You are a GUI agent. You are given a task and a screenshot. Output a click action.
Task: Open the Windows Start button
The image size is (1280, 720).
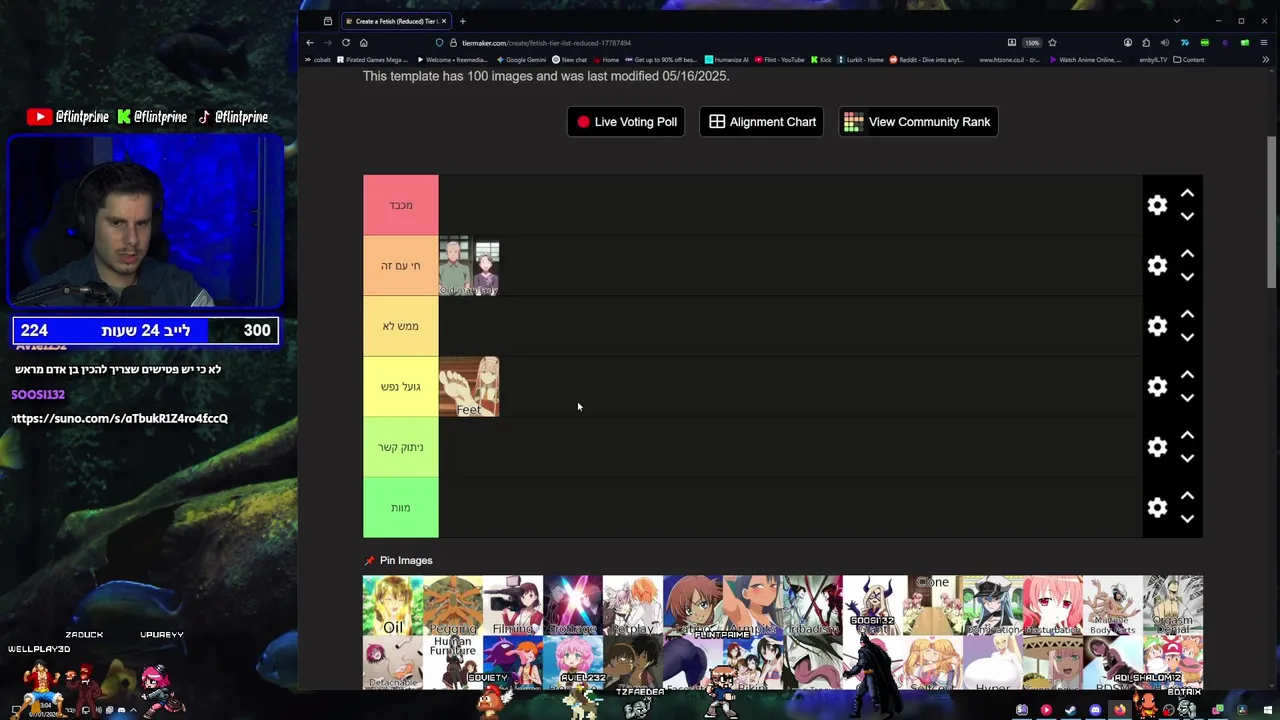coord(1268,710)
